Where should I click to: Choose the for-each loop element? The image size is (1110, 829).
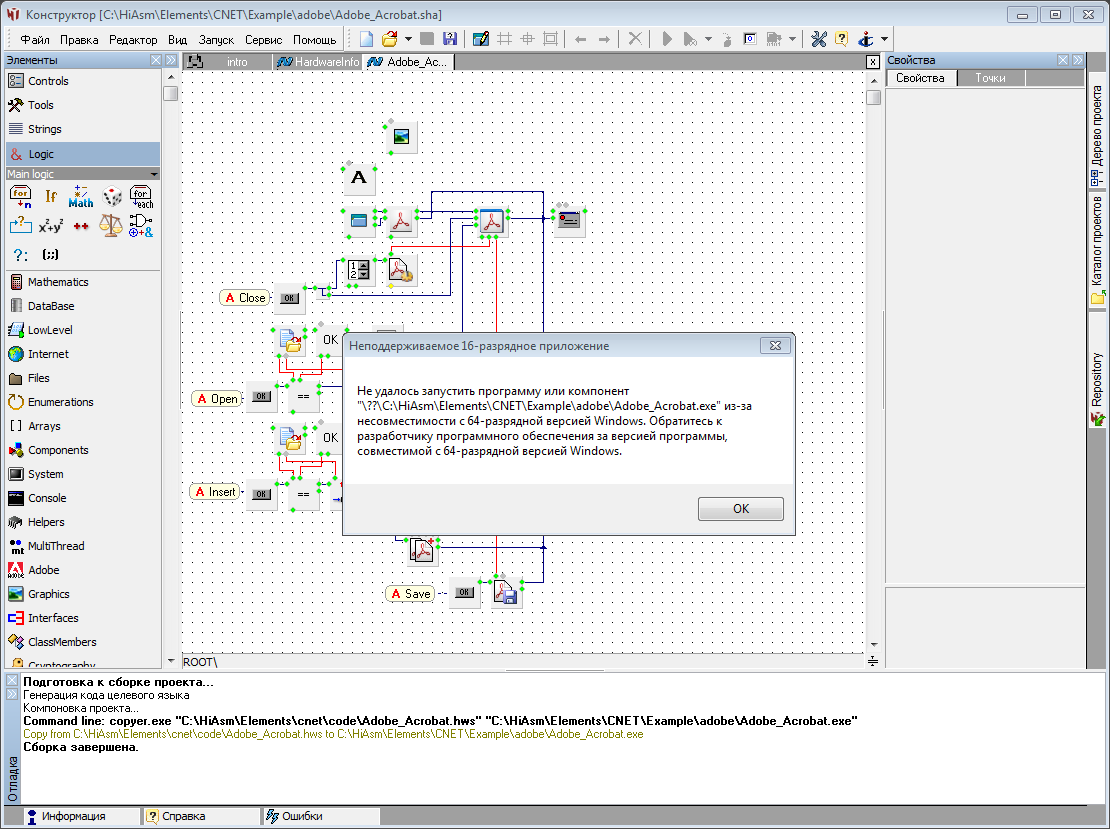(x=142, y=196)
